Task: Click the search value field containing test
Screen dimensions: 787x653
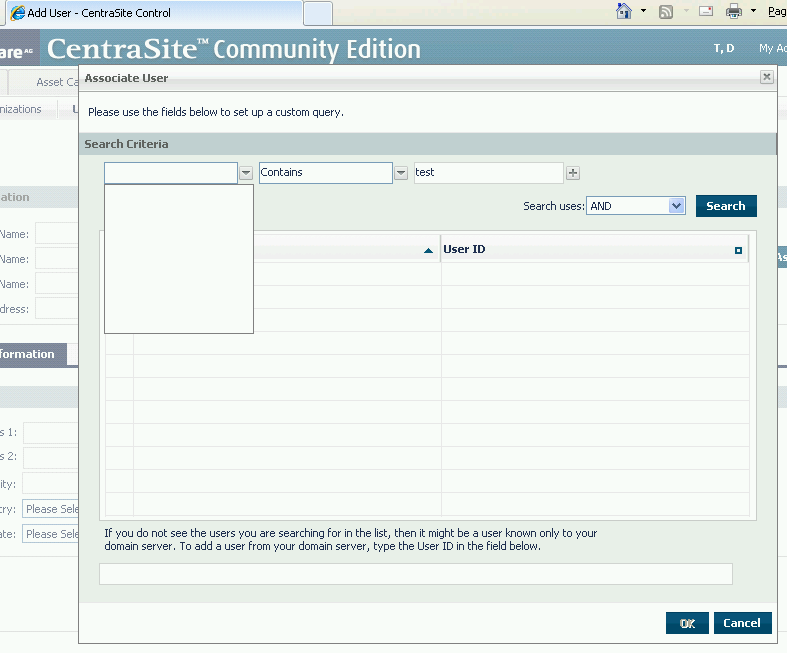Action: (x=488, y=173)
